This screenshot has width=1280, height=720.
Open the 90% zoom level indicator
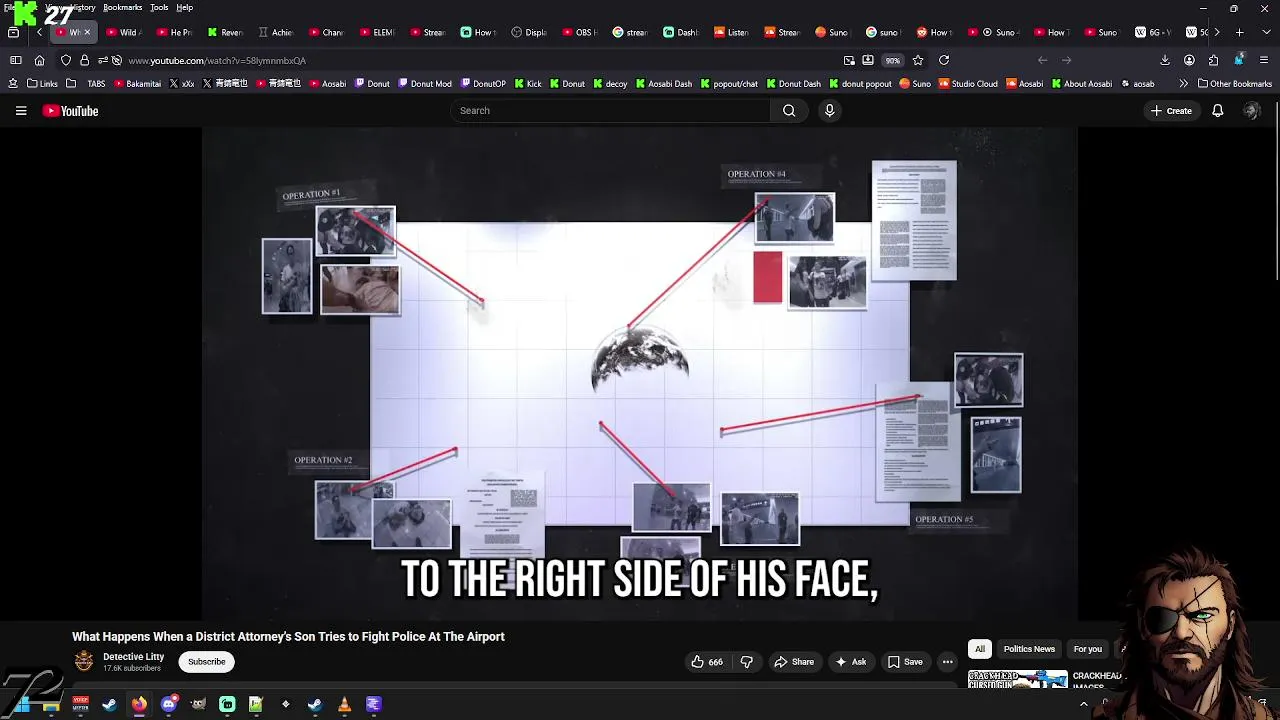(x=892, y=60)
